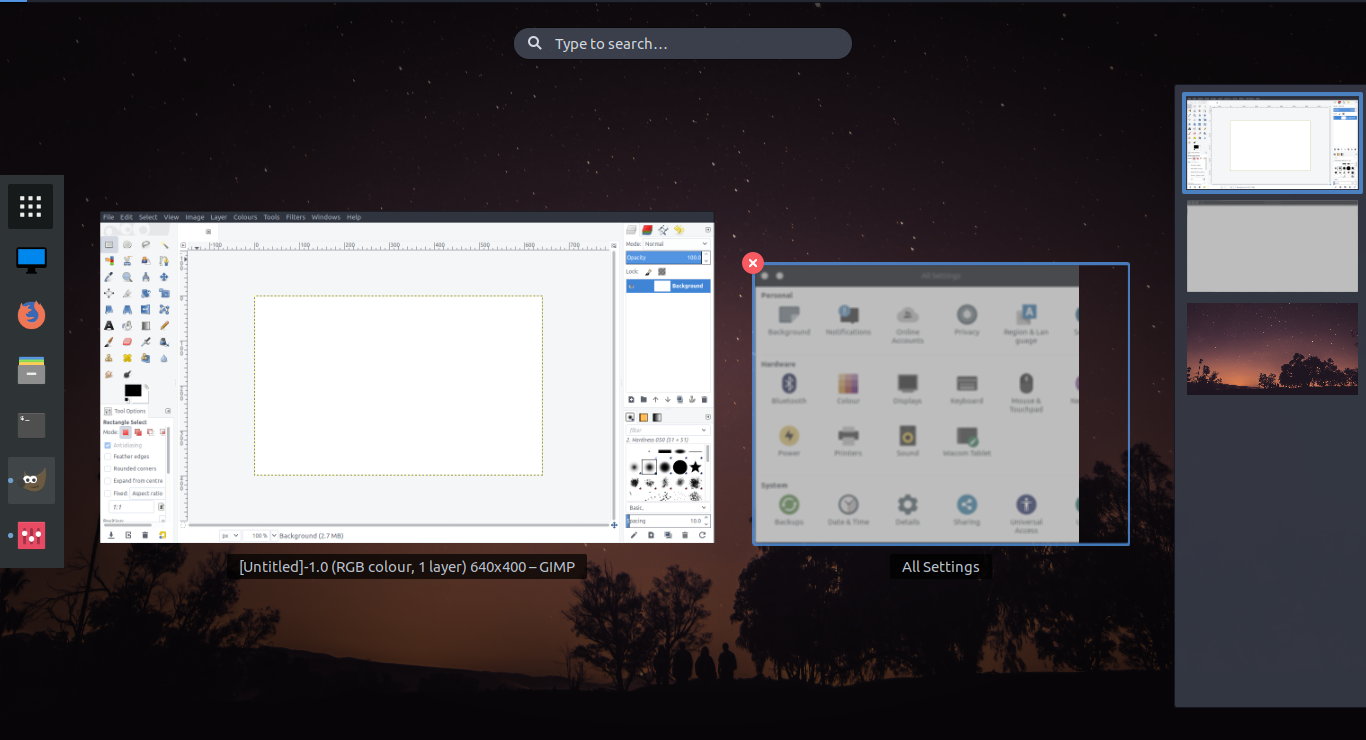Delete the selected layer
The image size is (1366, 740).
point(704,399)
